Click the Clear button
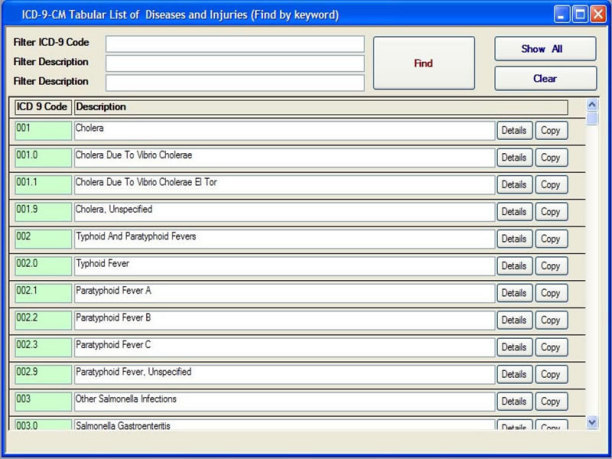 coord(545,78)
